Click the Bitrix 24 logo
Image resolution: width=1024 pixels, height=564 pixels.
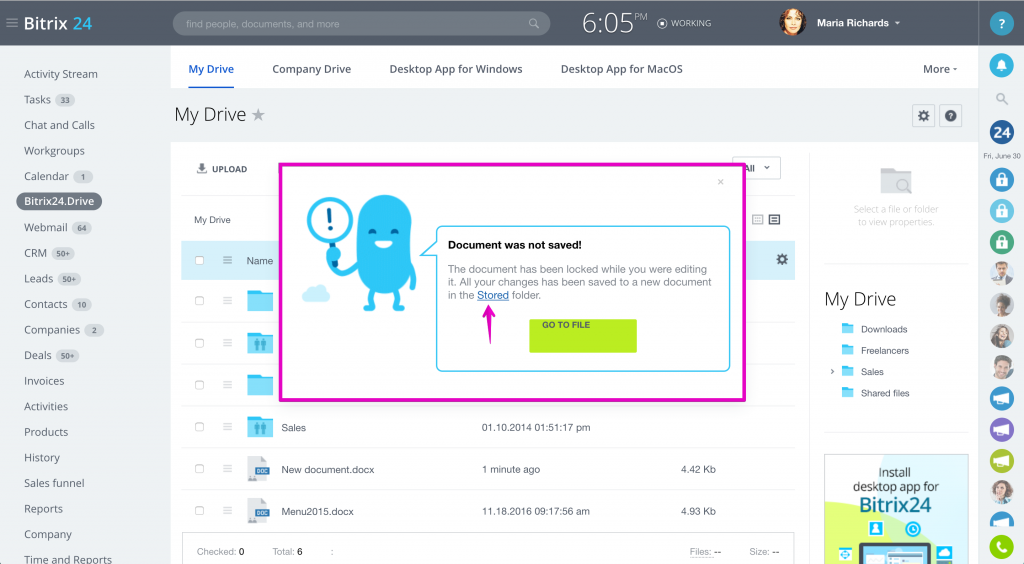point(58,24)
